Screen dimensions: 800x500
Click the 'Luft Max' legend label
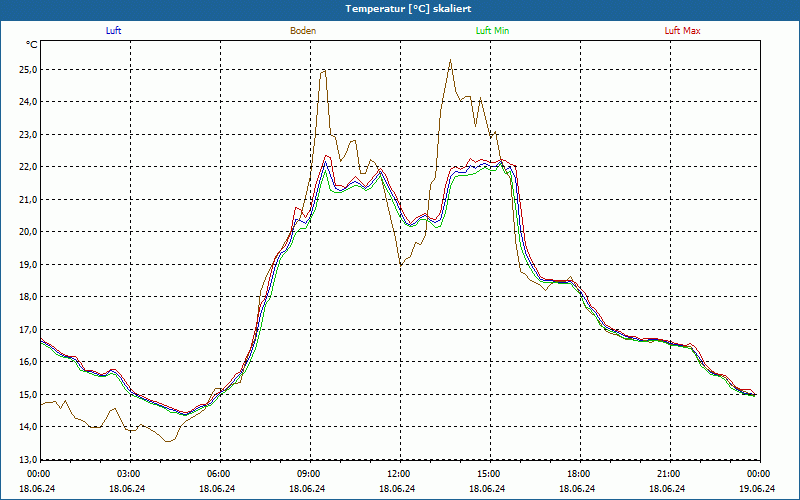[682, 31]
